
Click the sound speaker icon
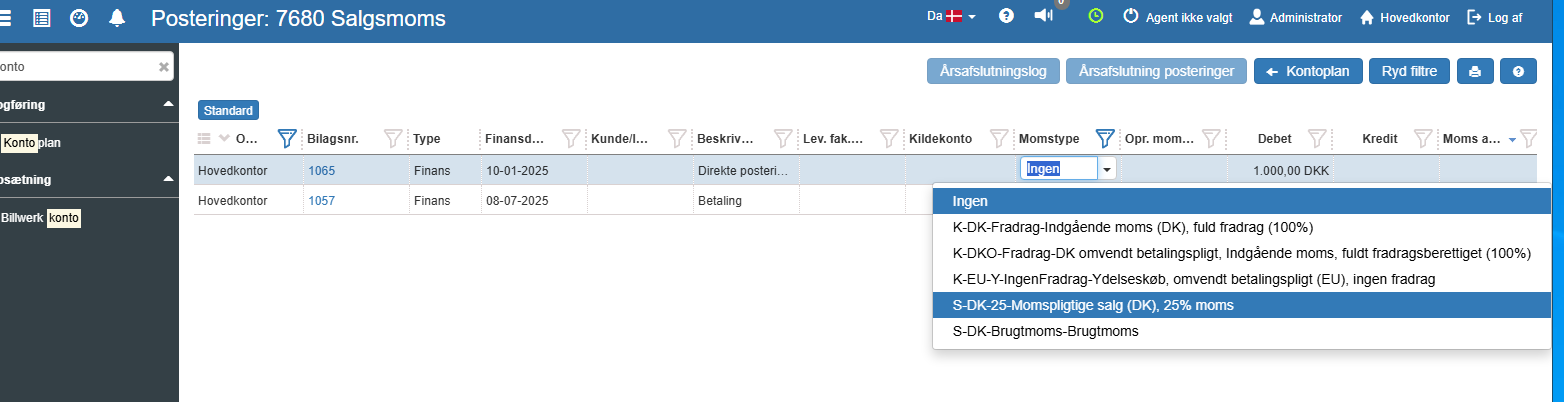[1043, 16]
